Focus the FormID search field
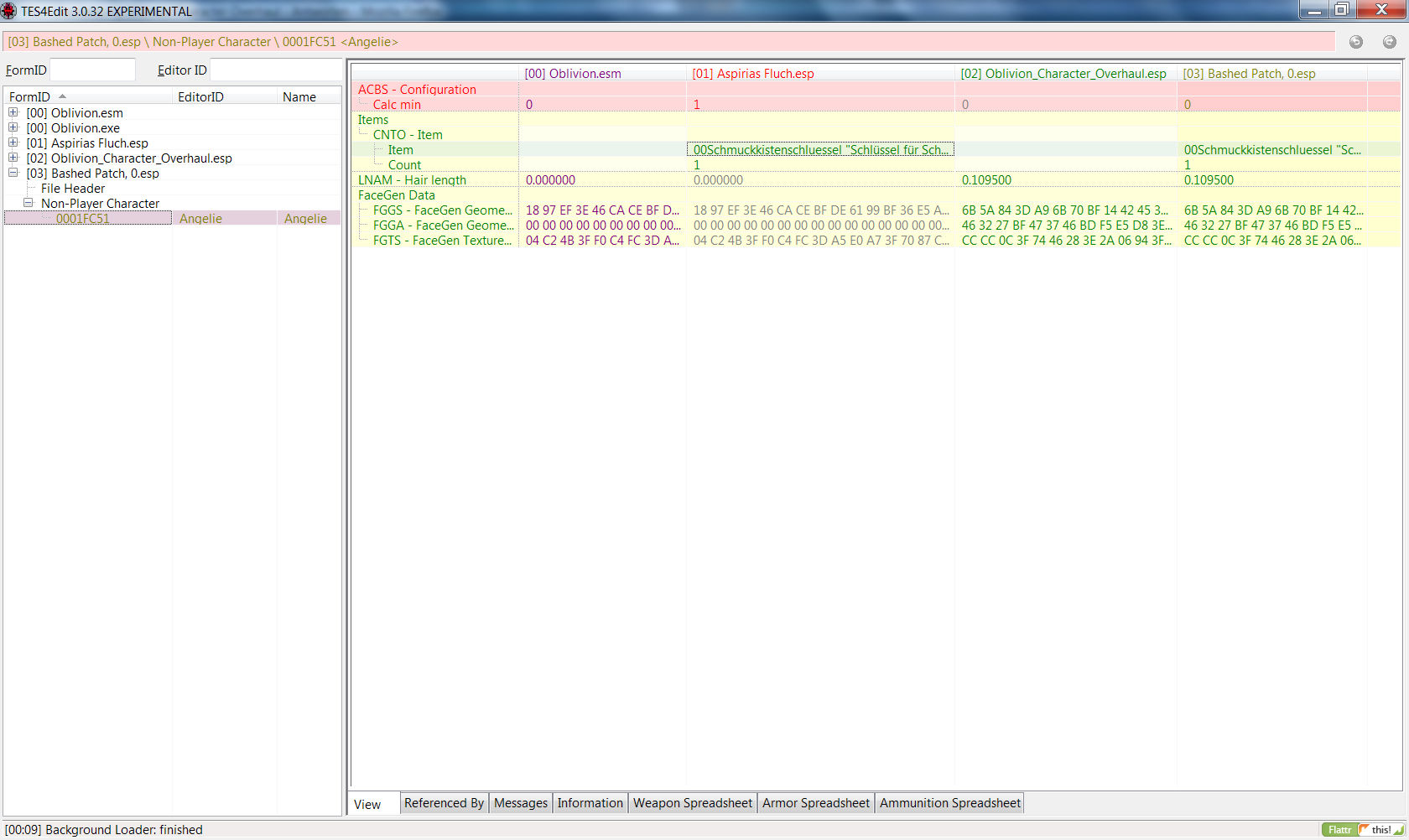 [x=92, y=70]
